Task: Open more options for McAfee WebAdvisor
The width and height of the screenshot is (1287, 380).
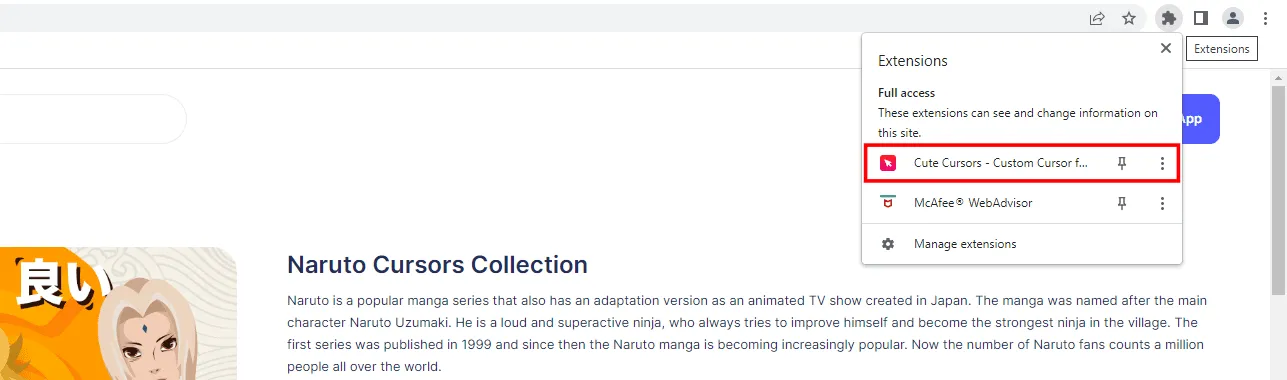Action: pos(1162,203)
